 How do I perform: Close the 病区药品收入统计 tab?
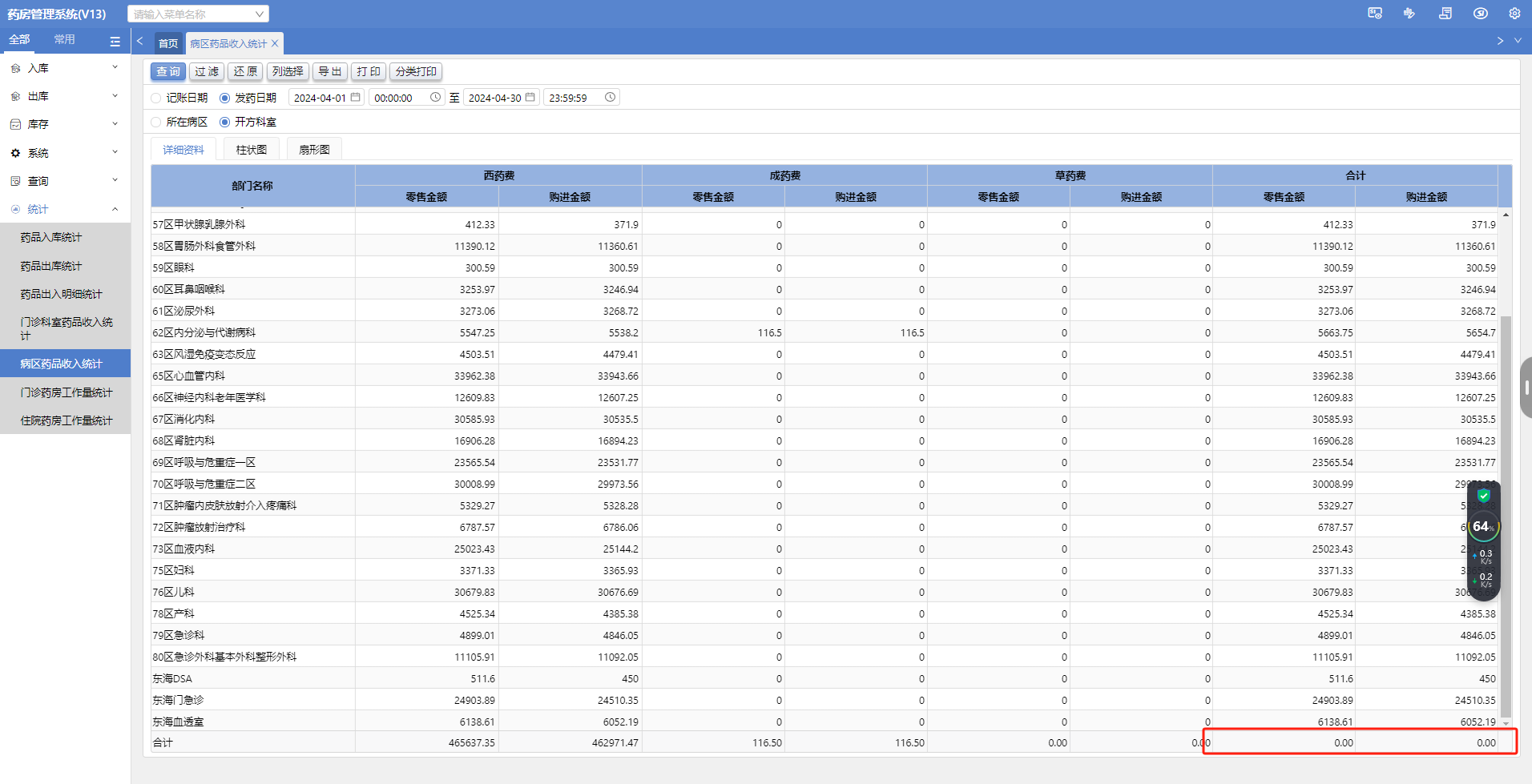275,43
